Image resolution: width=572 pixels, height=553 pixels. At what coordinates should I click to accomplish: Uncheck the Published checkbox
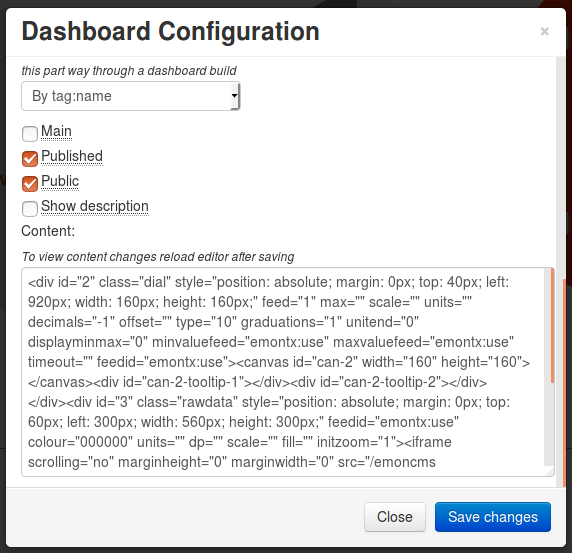click(30, 159)
